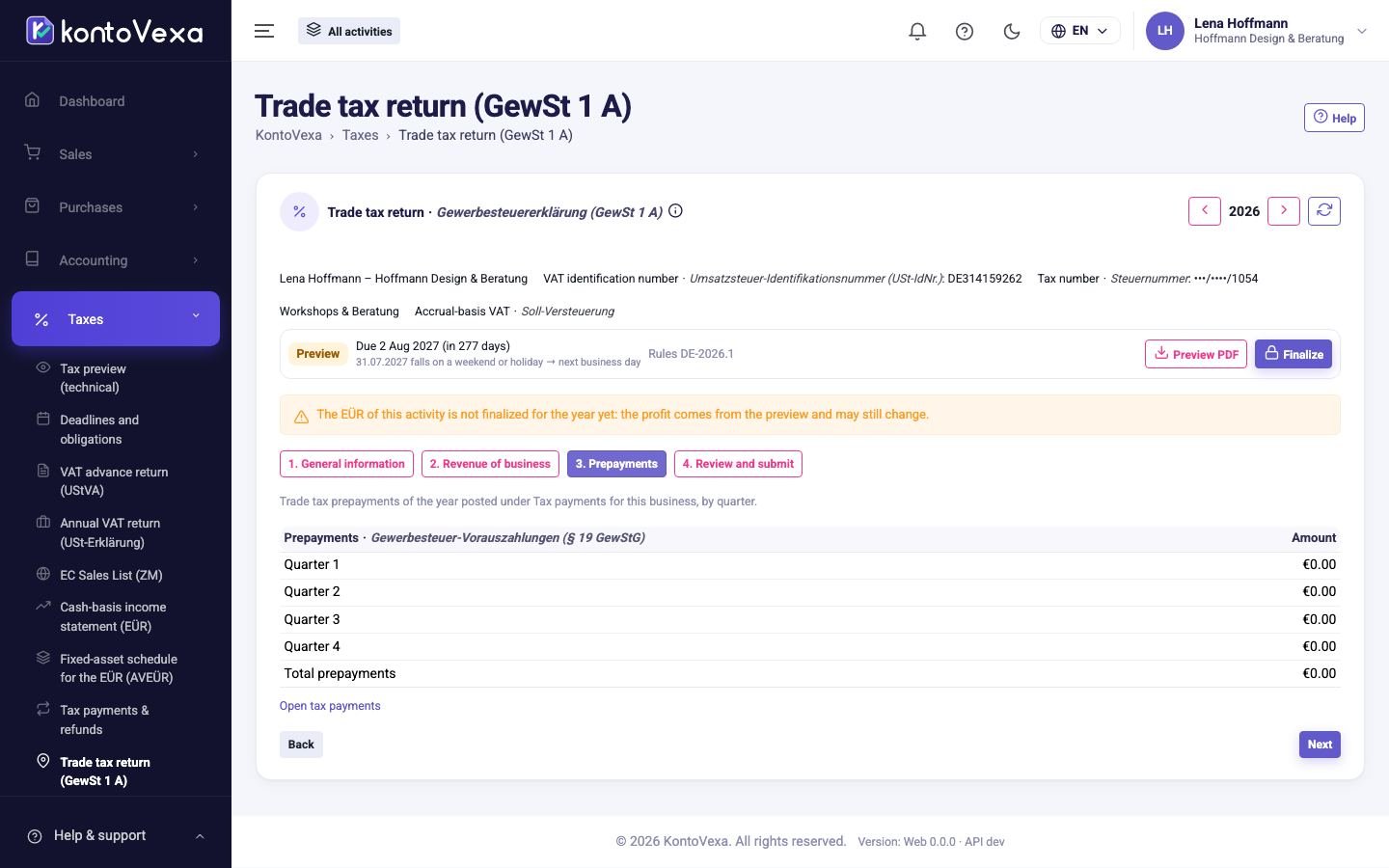Image resolution: width=1389 pixels, height=868 pixels.
Task: Click the LH avatar circle
Action: 1164,31
